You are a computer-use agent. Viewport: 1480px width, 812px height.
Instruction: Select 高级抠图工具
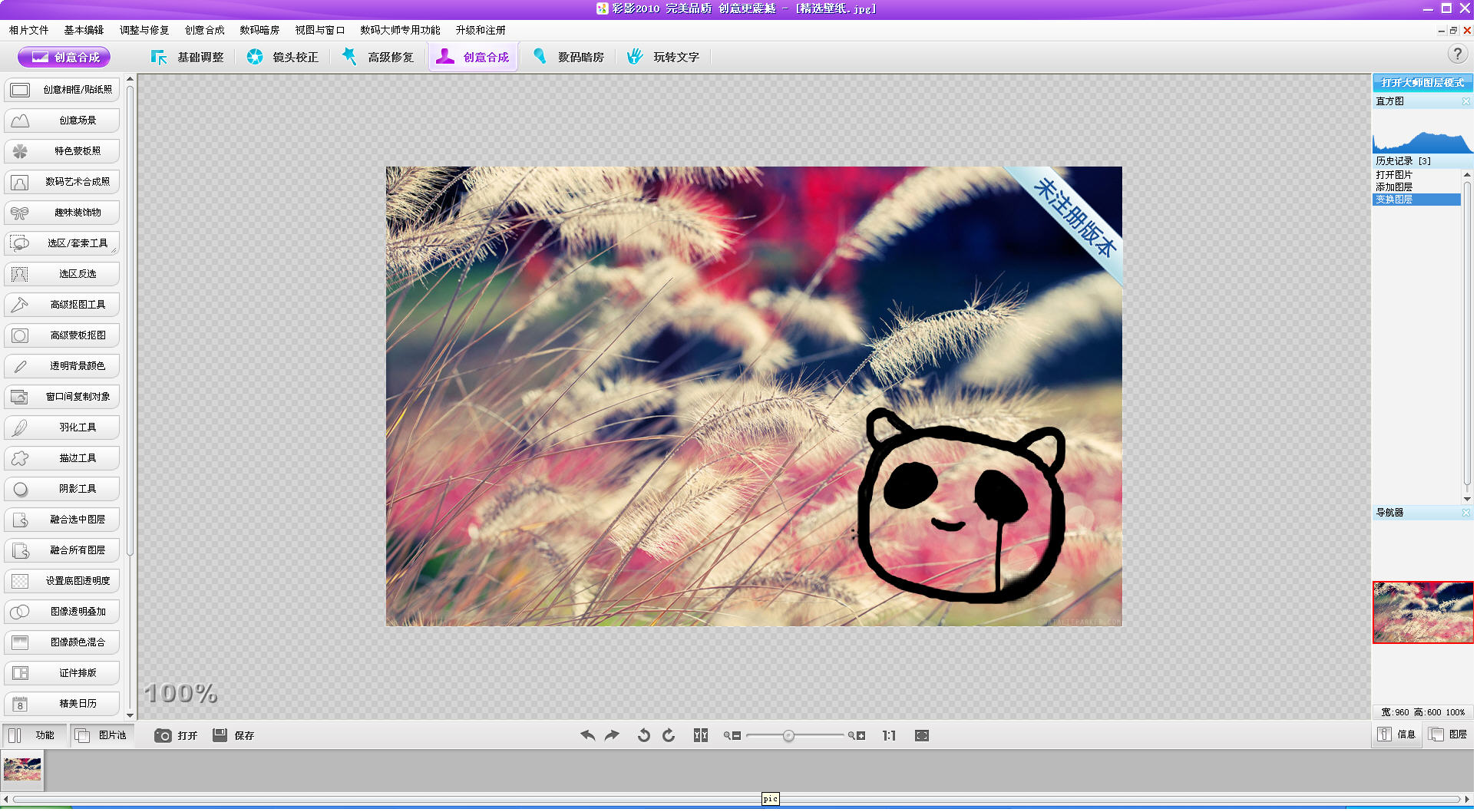(62, 305)
